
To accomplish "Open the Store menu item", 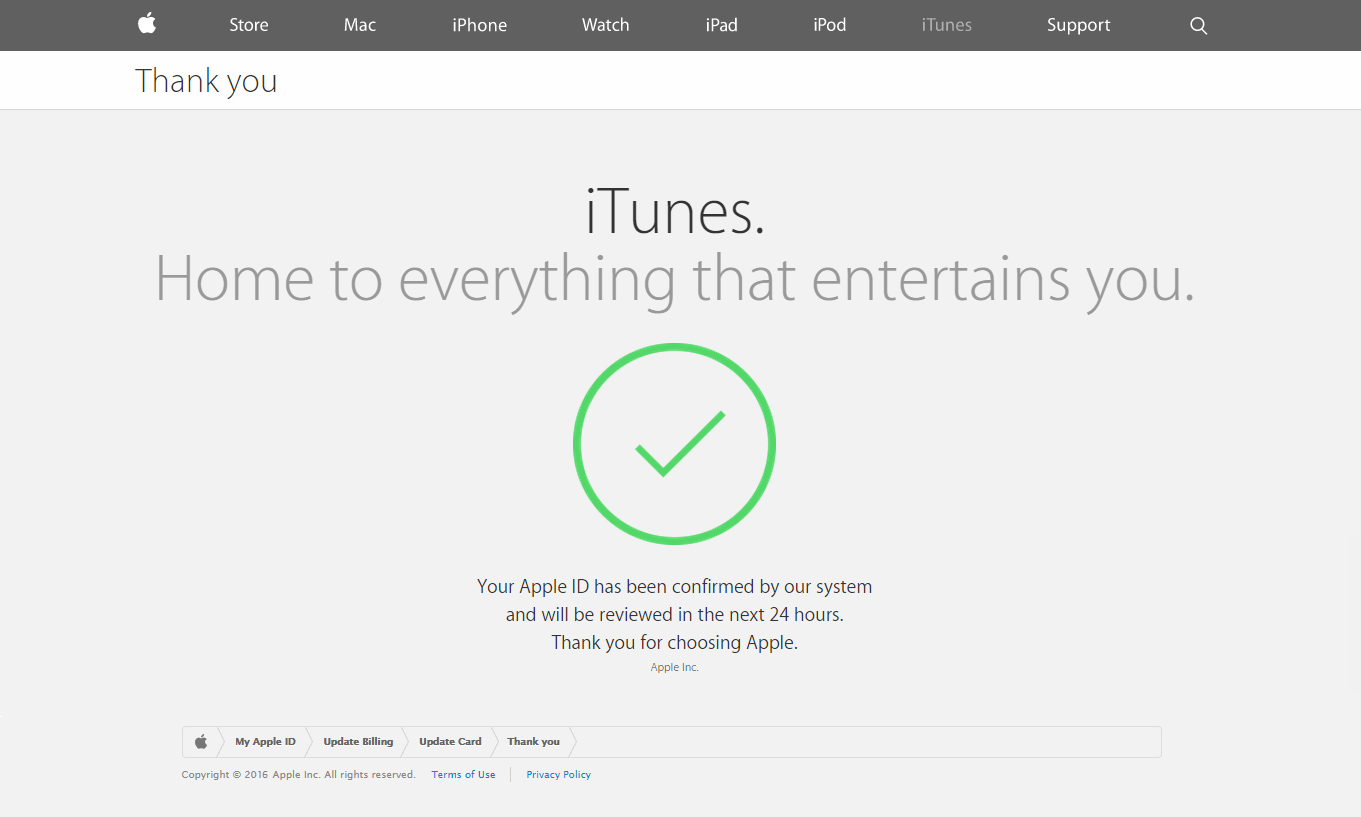I will [248, 25].
